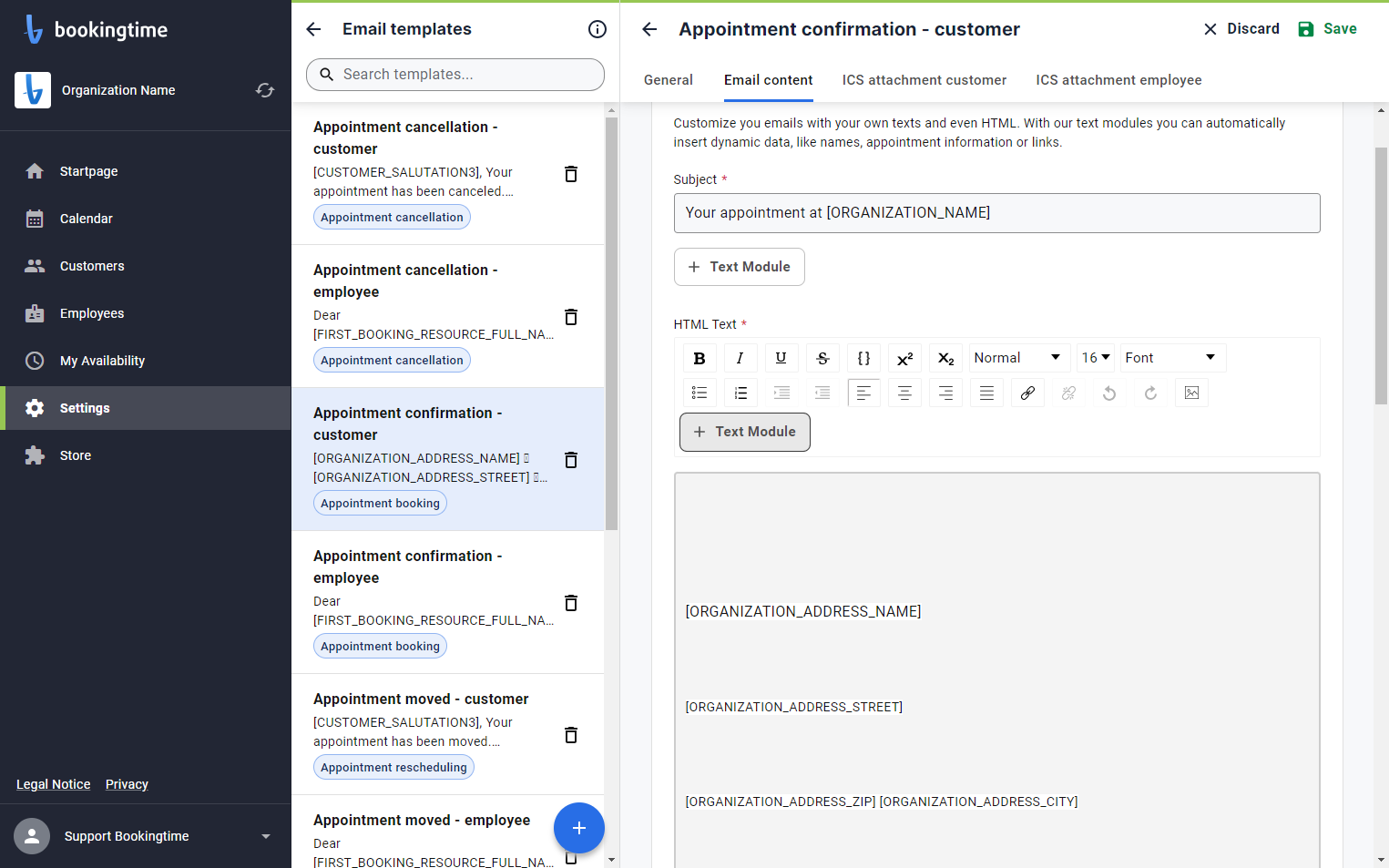Add Text Module in HTML editor toolbar
This screenshot has width=1389, height=868.
pos(745,432)
